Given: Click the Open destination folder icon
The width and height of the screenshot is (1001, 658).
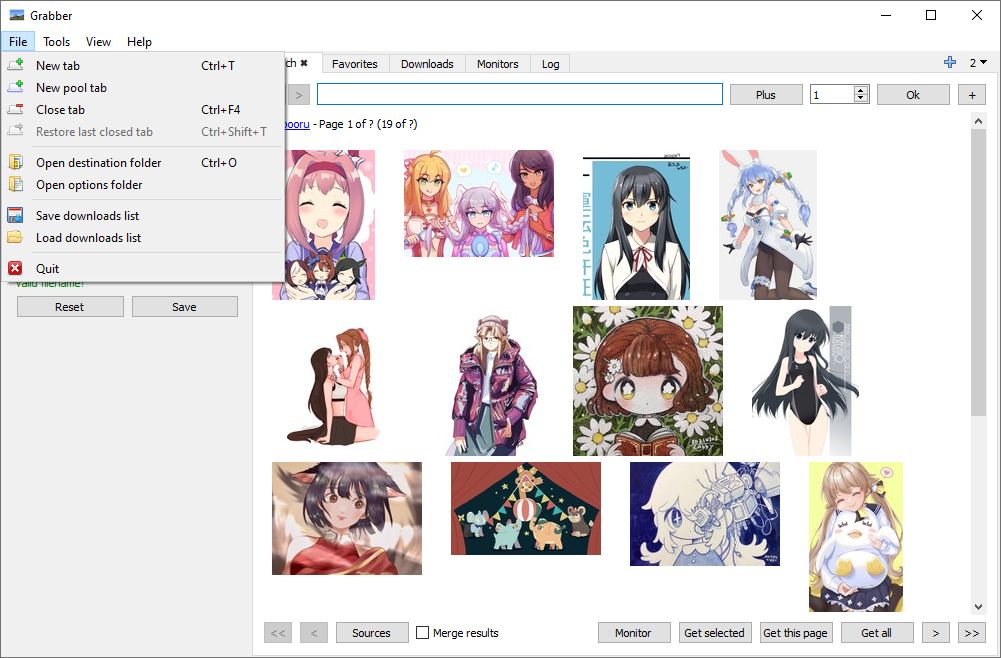Looking at the screenshot, I should pos(15,162).
